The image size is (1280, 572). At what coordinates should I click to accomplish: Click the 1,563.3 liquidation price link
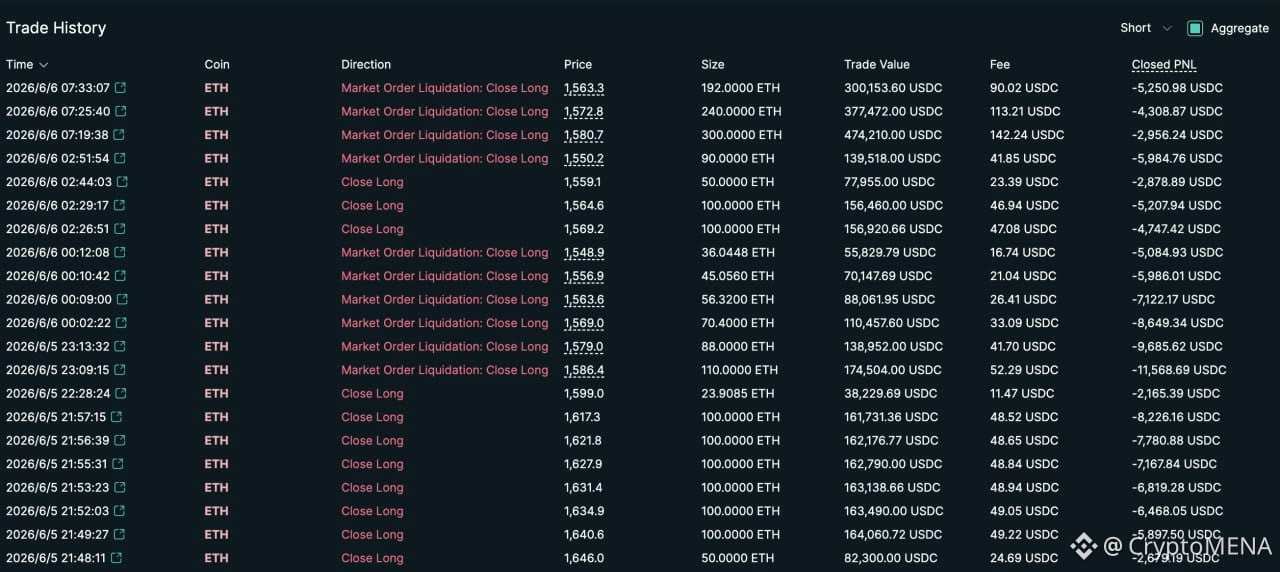pos(584,88)
